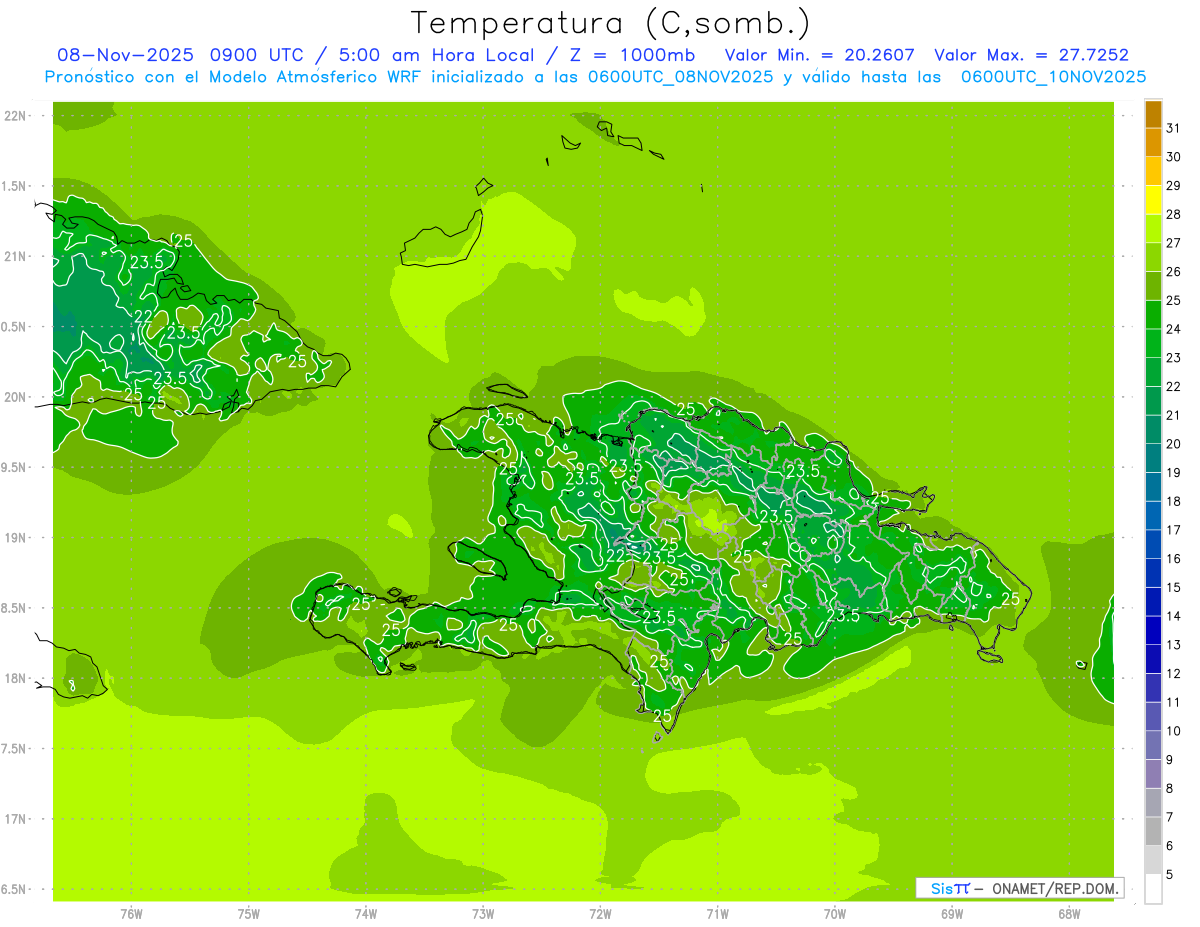Click legend value 26
This screenshot has height=927, width=1200.
1173,271
